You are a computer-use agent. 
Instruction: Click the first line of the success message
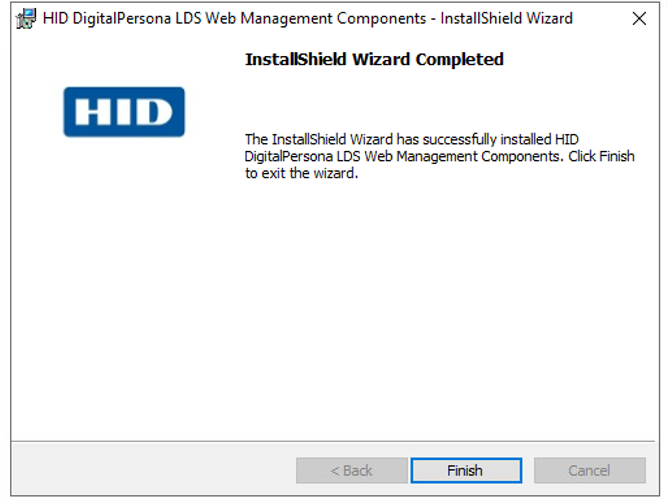412,139
